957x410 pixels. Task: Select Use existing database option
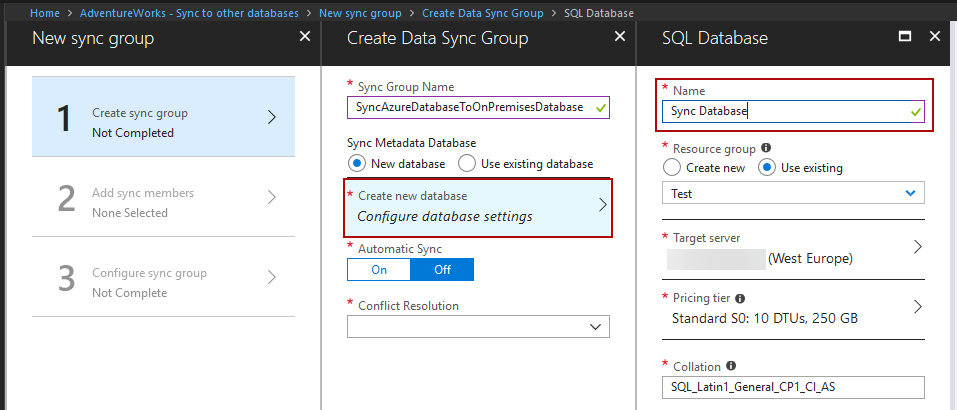tap(466, 163)
